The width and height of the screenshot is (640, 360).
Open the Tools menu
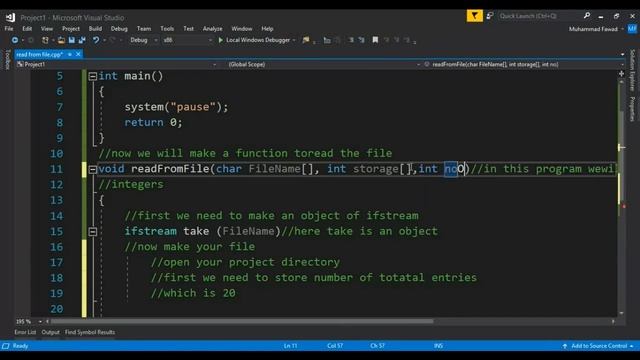coord(167,29)
